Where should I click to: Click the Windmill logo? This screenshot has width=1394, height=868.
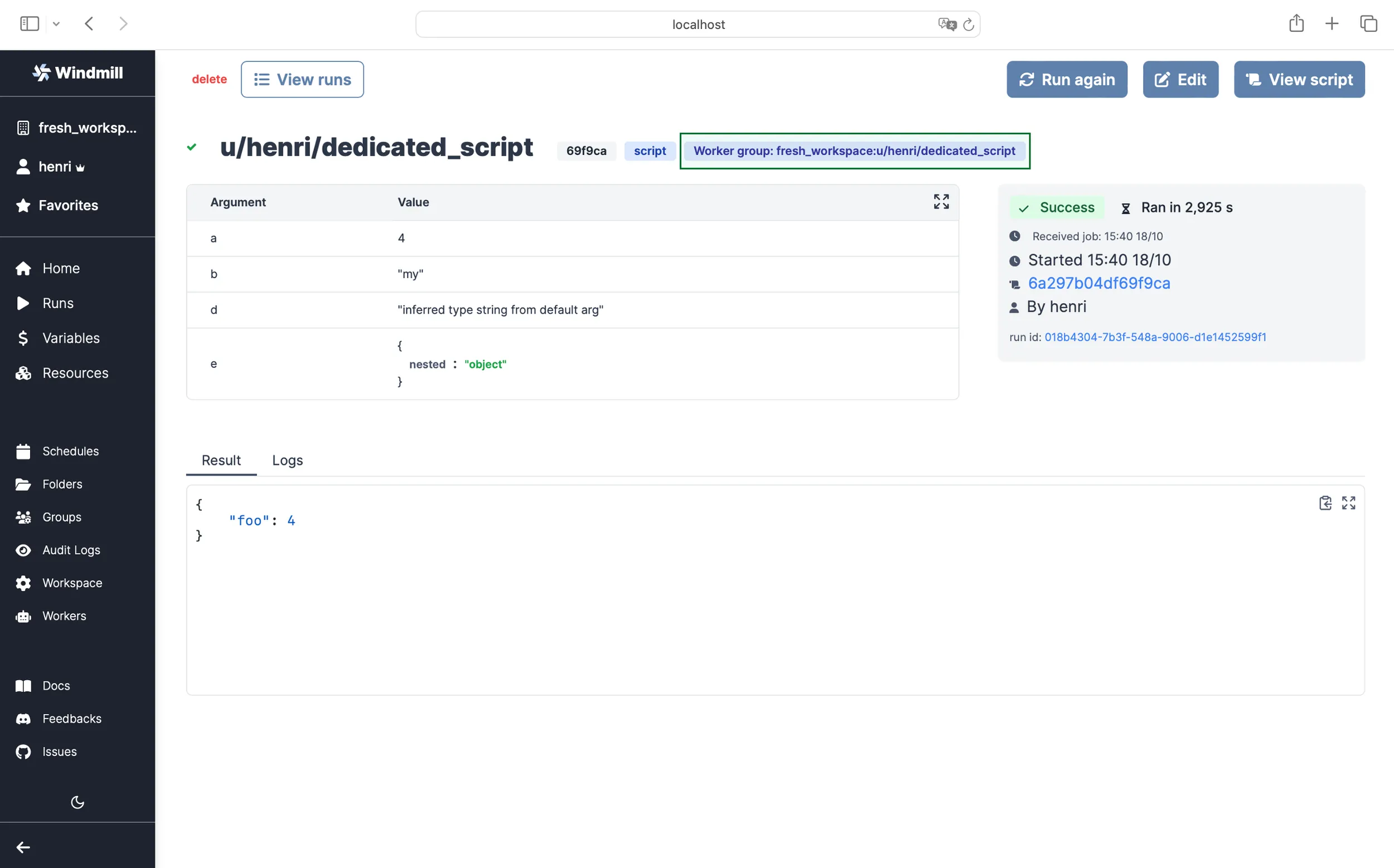pos(78,73)
